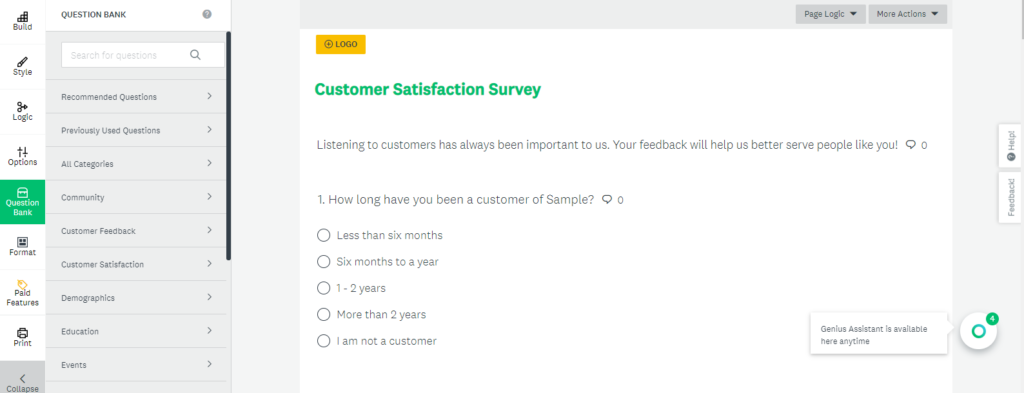Open the Style brush icon
Image resolution: width=1024 pixels, height=393 pixels.
[22, 61]
